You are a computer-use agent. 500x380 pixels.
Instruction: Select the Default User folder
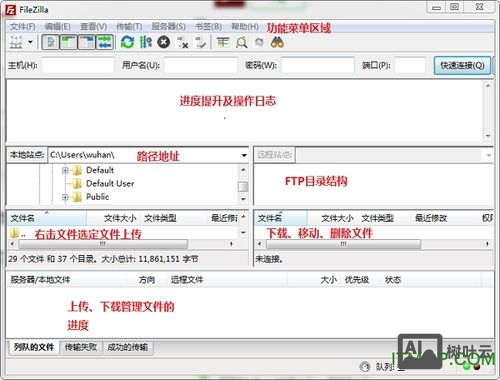click(x=110, y=184)
